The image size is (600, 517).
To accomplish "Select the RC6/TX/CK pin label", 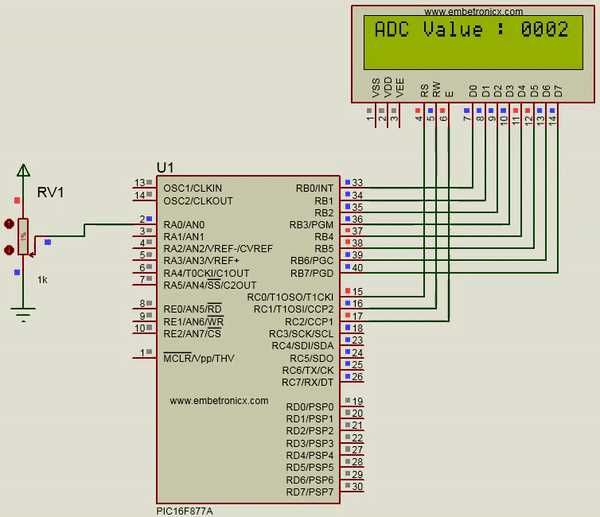I will click(308, 370).
